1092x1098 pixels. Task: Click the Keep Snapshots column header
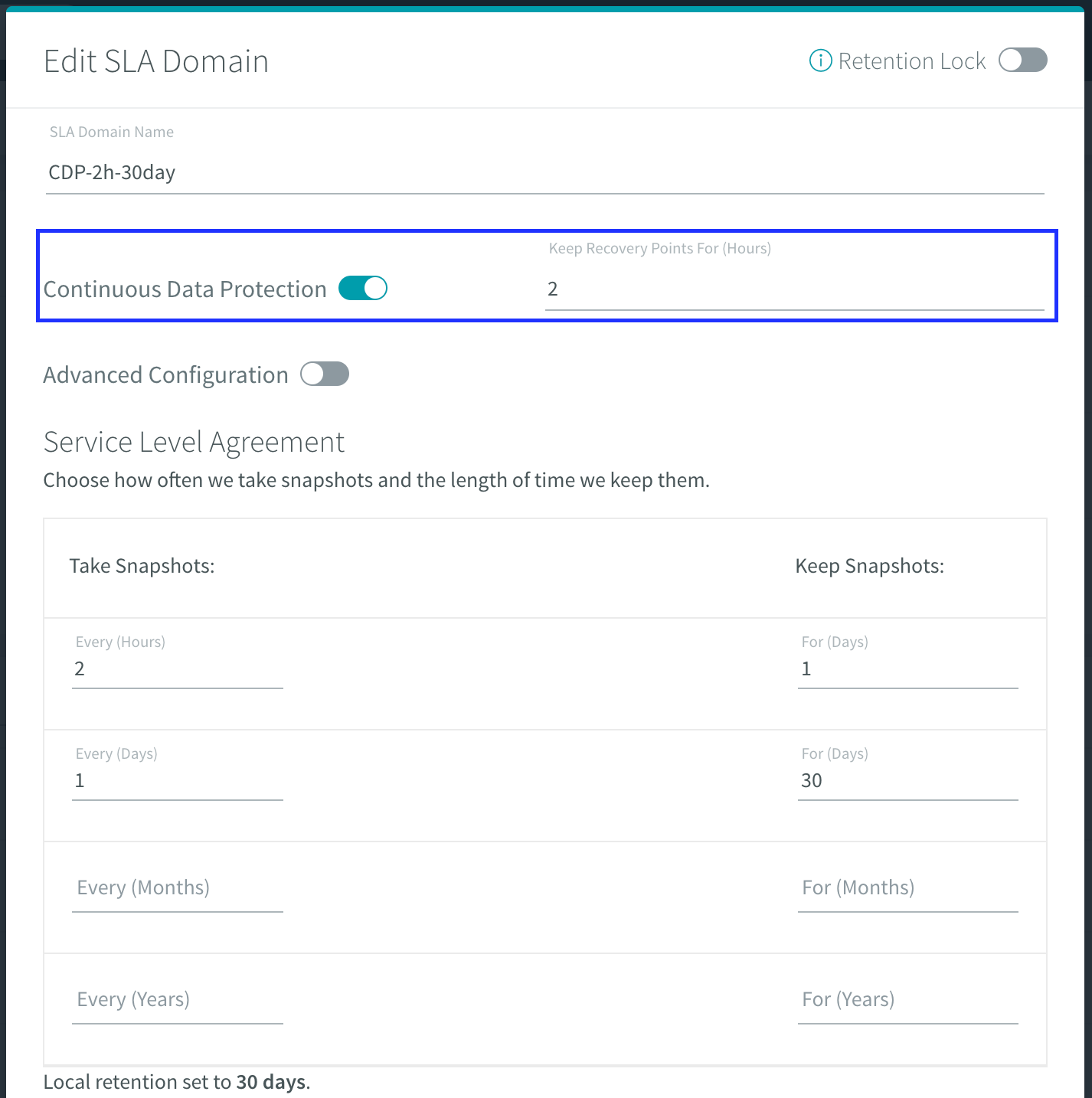pyautogui.click(x=870, y=566)
